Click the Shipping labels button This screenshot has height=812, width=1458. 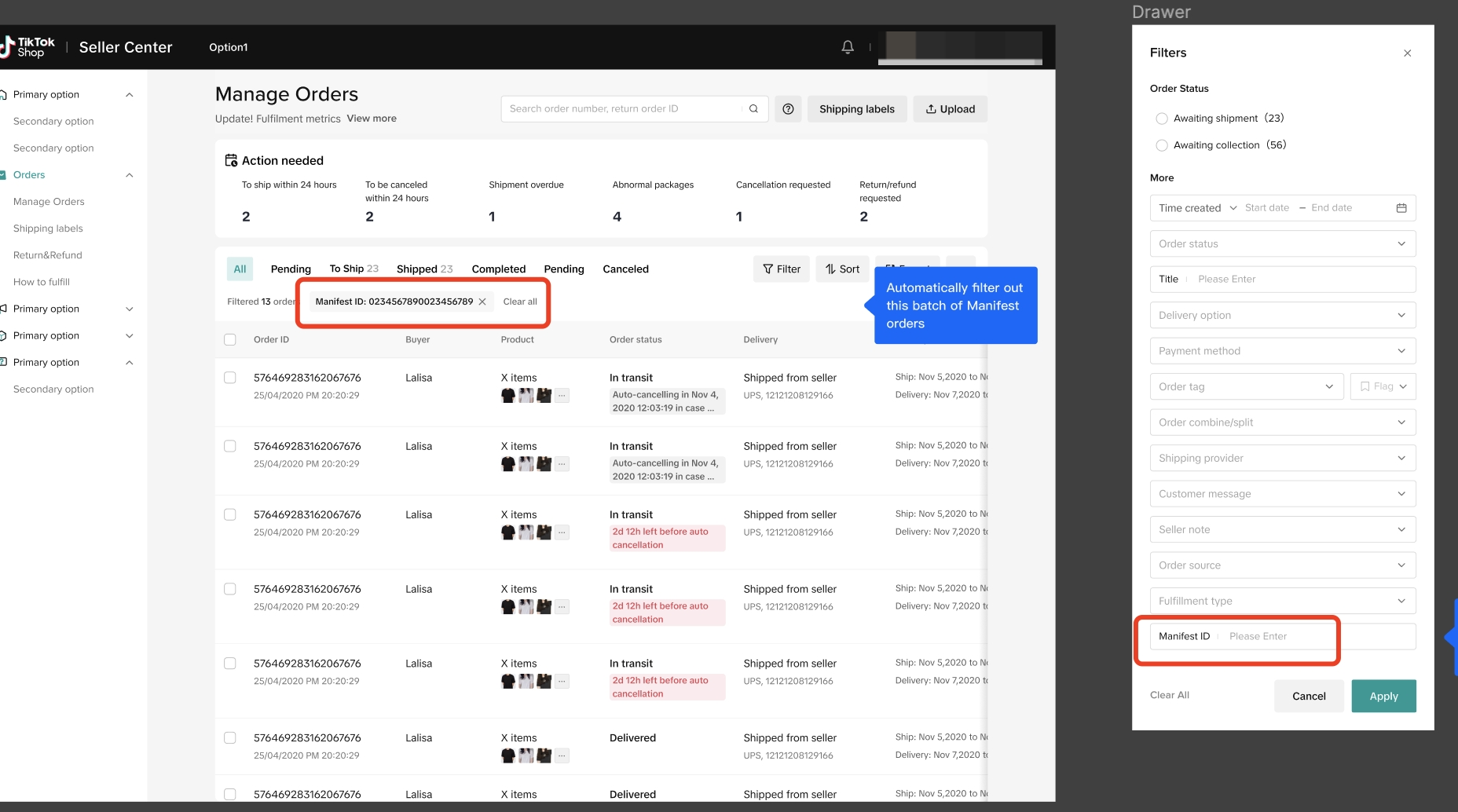[856, 109]
